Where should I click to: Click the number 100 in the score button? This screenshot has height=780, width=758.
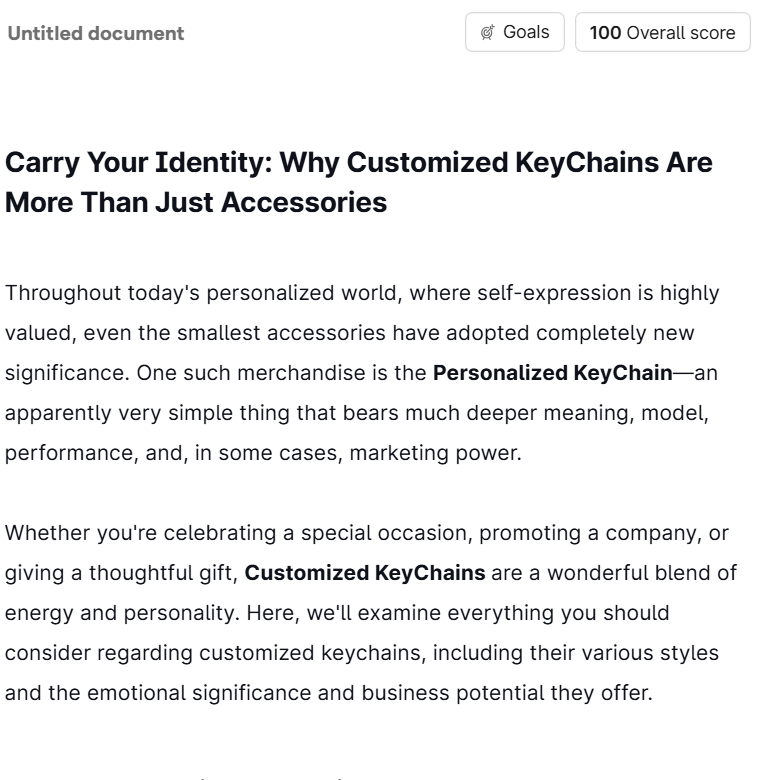tap(605, 33)
